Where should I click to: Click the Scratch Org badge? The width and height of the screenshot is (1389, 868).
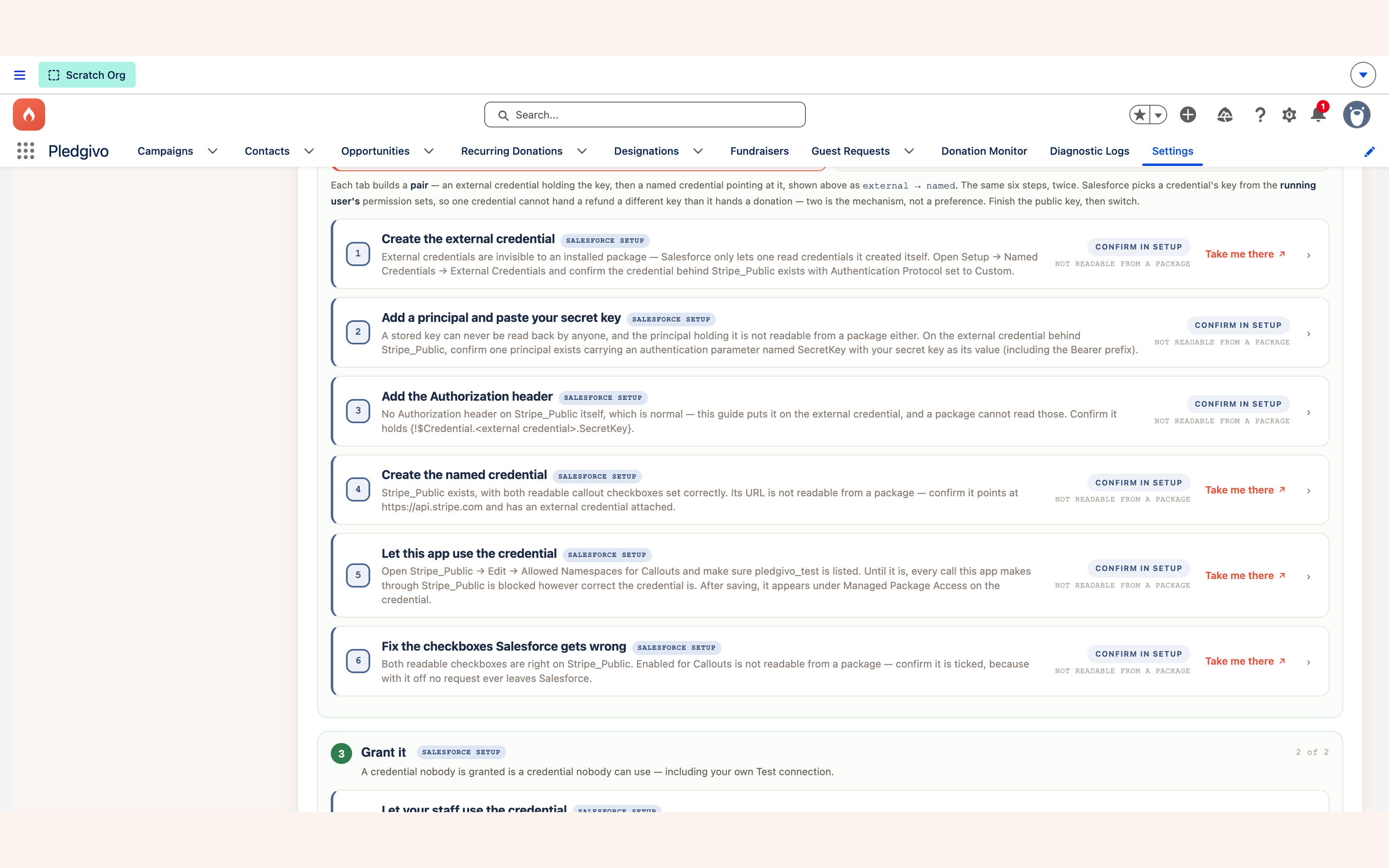(x=87, y=75)
